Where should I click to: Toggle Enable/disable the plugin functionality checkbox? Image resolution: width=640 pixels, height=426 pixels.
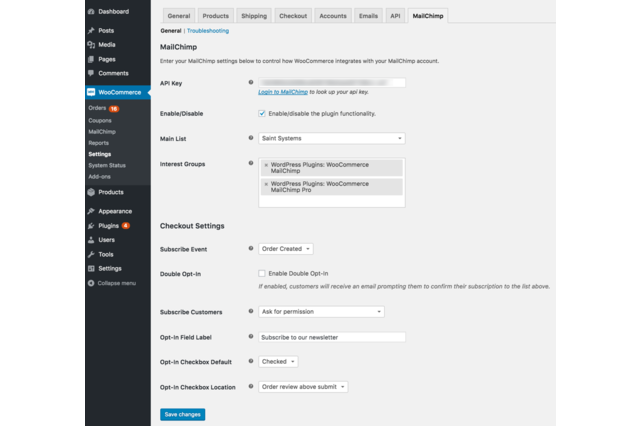pyautogui.click(x=262, y=113)
